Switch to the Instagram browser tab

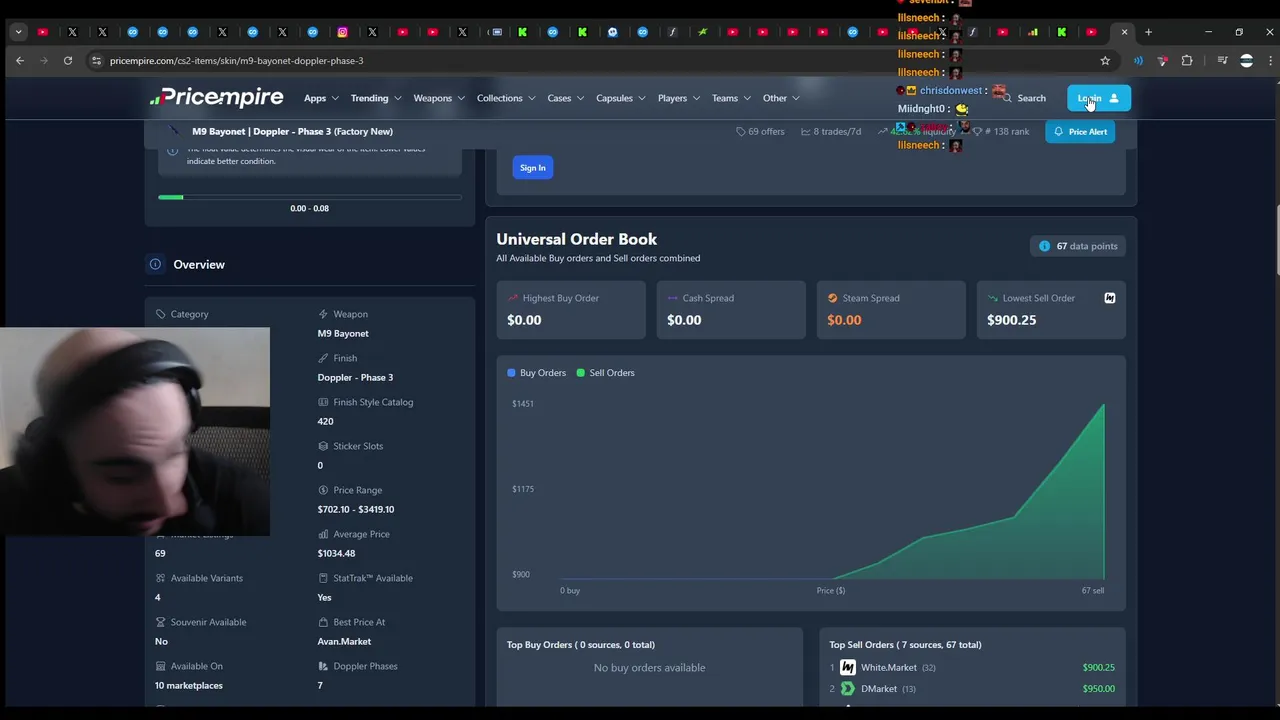pyautogui.click(x=342, y=32)
